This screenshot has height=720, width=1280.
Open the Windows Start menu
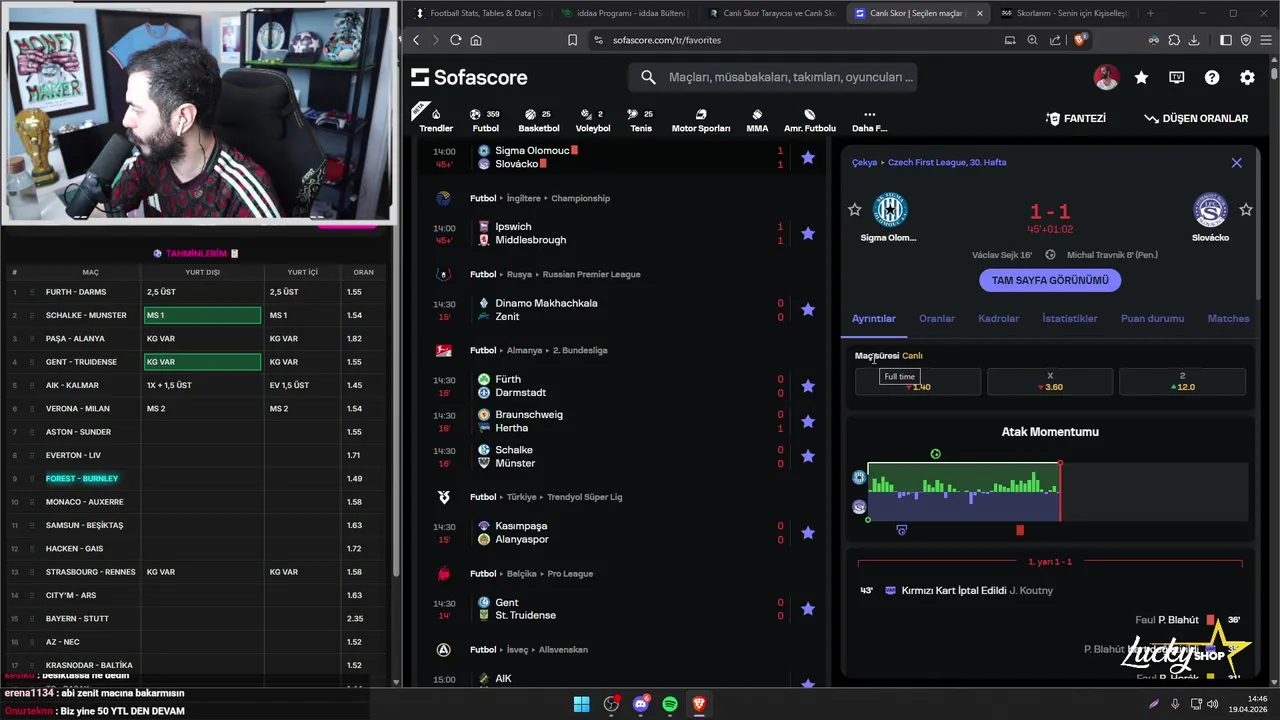point(581,704)
